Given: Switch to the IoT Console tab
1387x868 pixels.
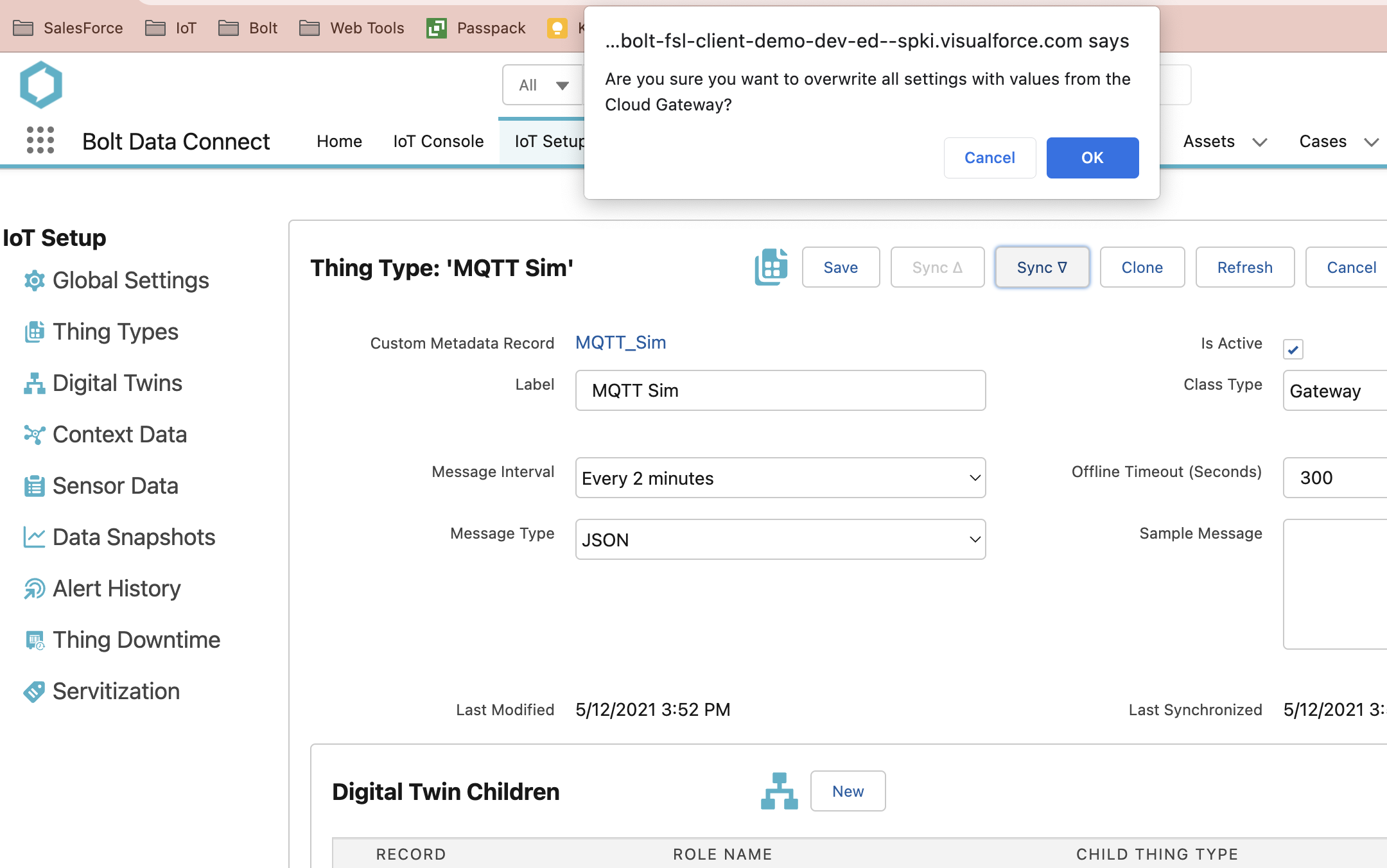Looking at the screenshot, I should (439, 141).
